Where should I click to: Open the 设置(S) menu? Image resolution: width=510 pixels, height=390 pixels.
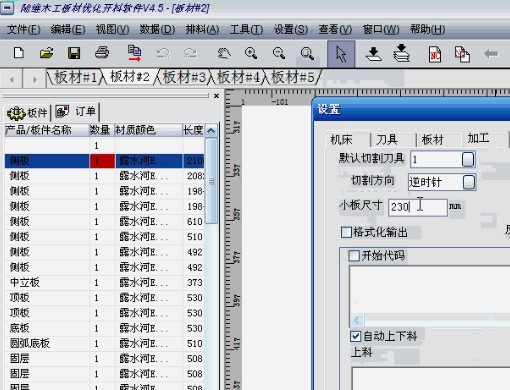point(291,30)
